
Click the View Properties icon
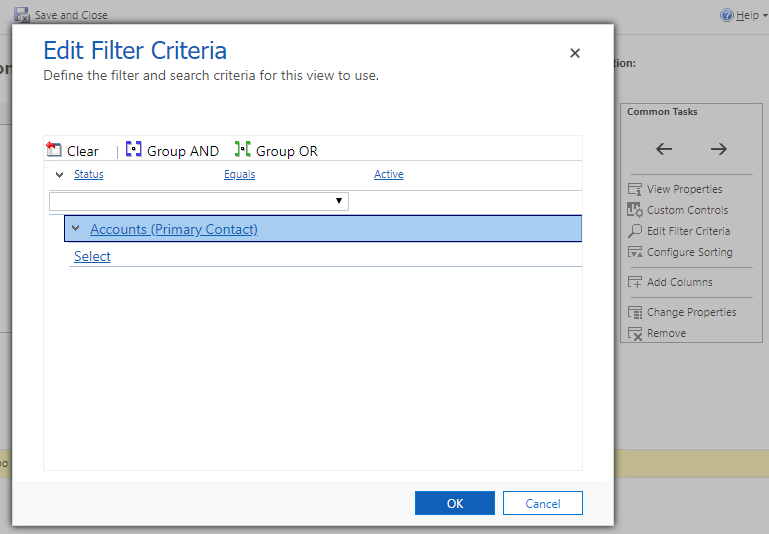(634, 189)
